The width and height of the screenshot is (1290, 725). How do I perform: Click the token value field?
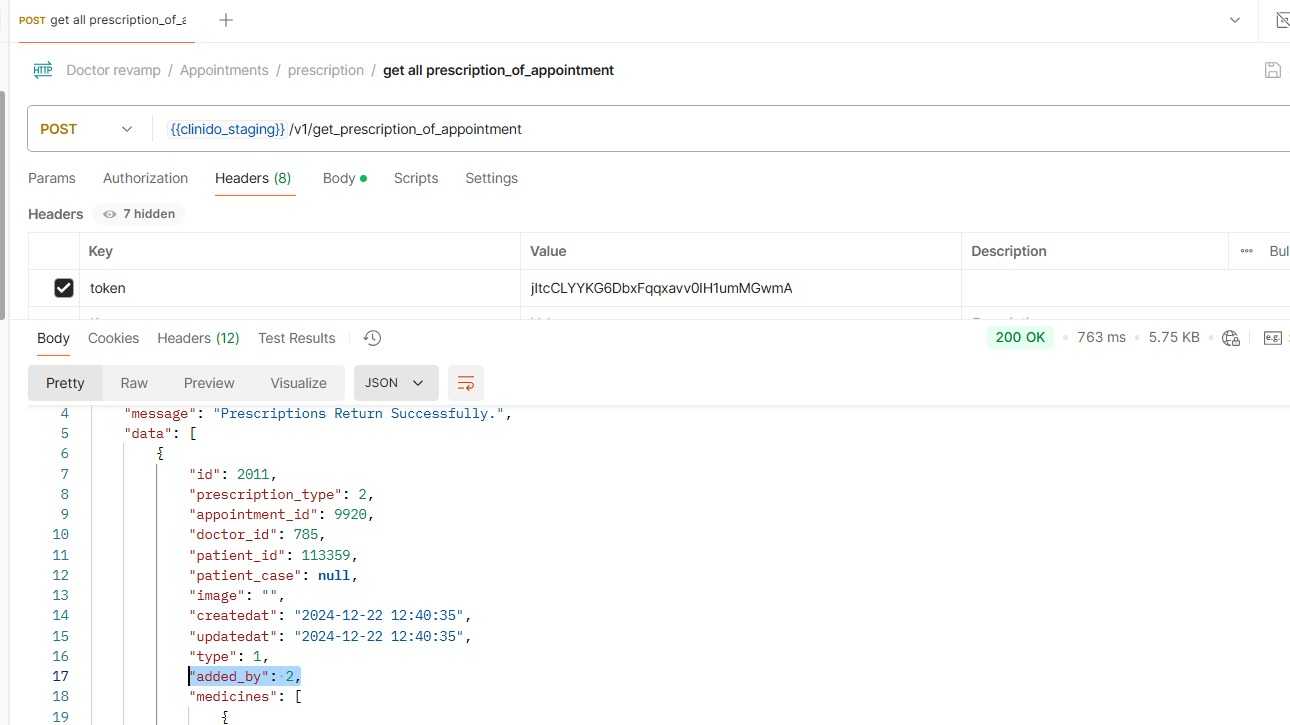pos(740,288)
